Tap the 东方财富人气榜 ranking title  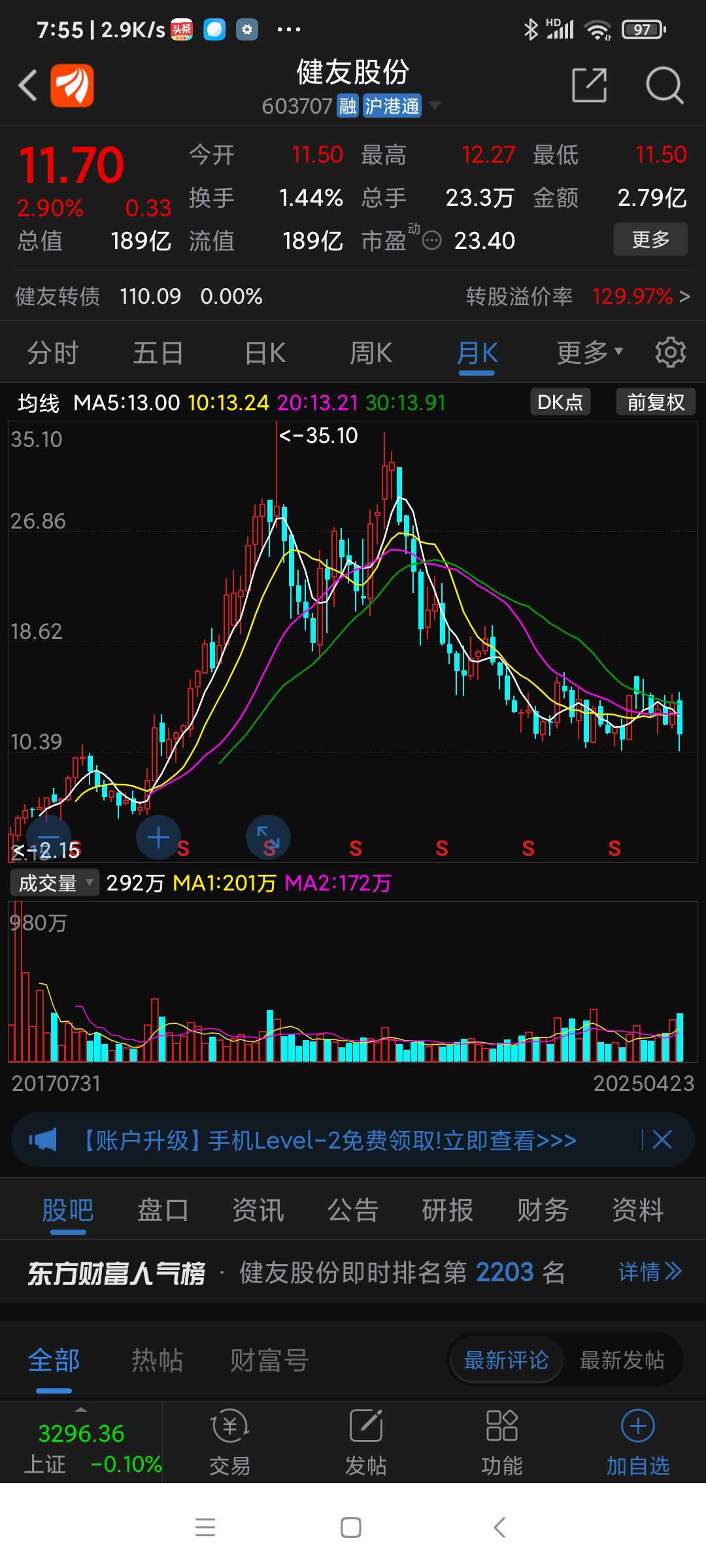tap(116, 1273)
